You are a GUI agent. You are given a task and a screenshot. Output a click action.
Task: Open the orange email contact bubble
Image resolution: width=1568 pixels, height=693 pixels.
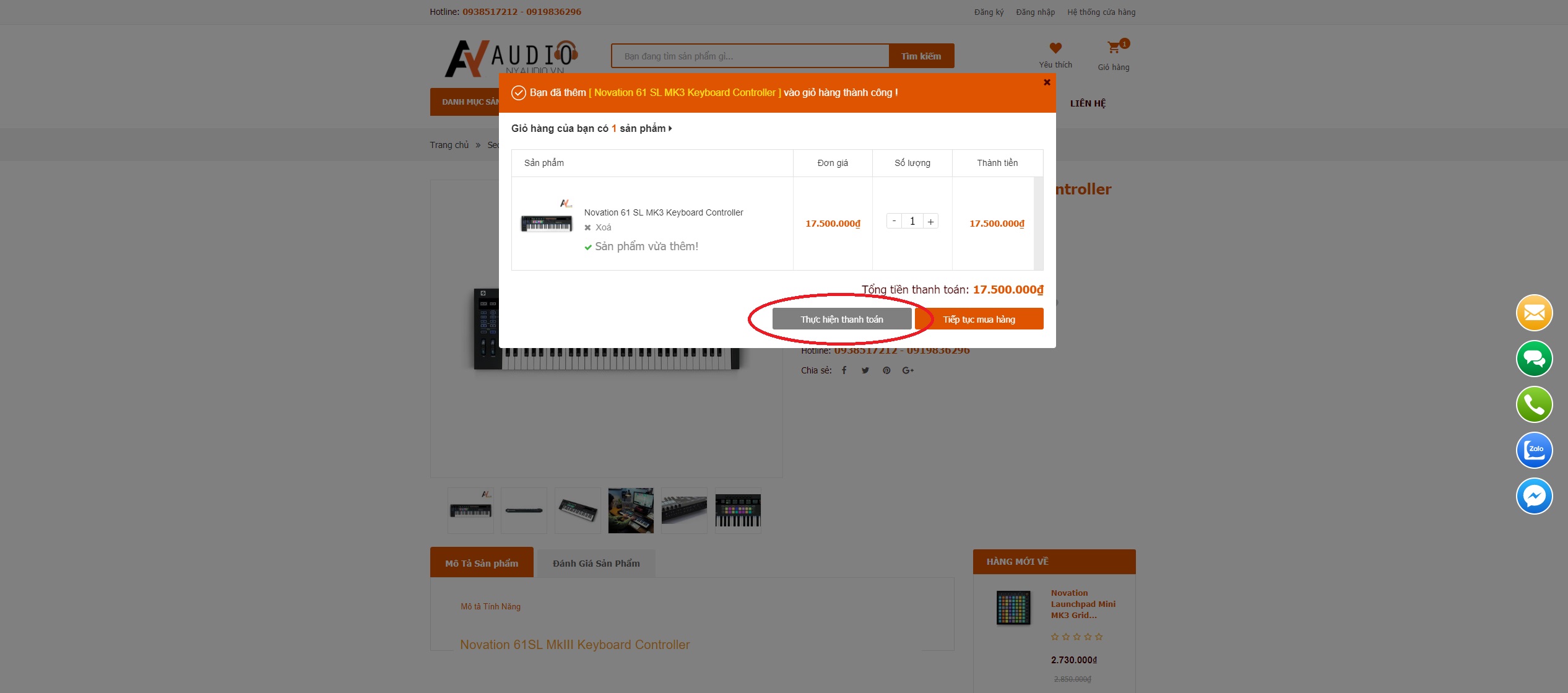pyautogui.click(x=1534, y=313)
